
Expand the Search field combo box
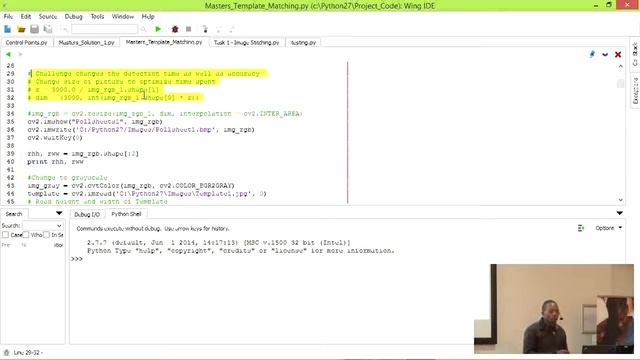pyautogui.click(x=59, y=226)
